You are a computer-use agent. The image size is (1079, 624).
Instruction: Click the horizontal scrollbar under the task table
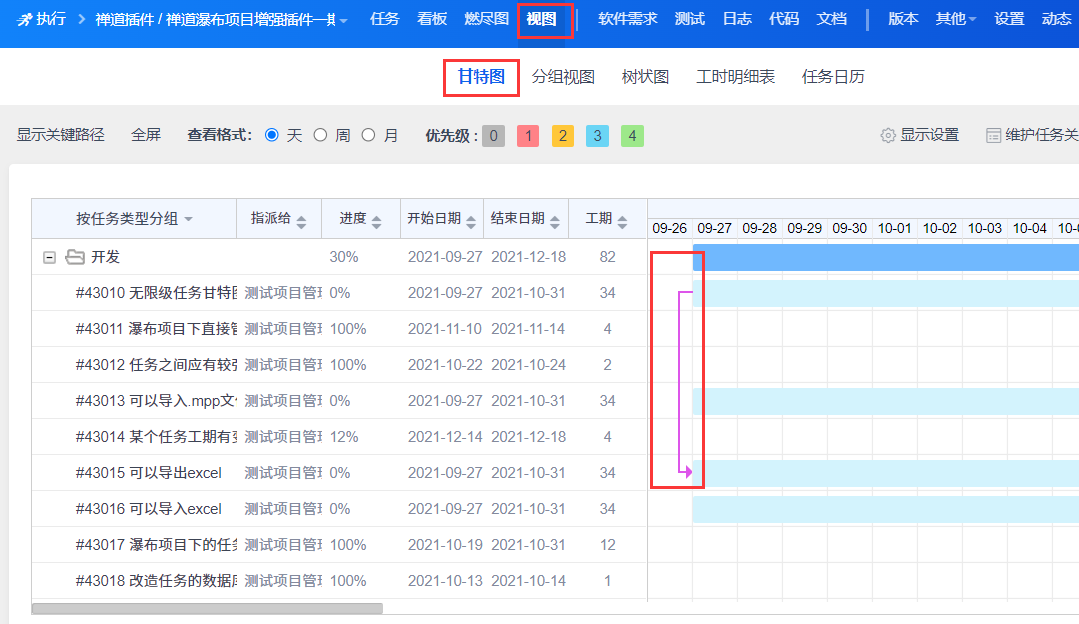[x=207, y=608]
